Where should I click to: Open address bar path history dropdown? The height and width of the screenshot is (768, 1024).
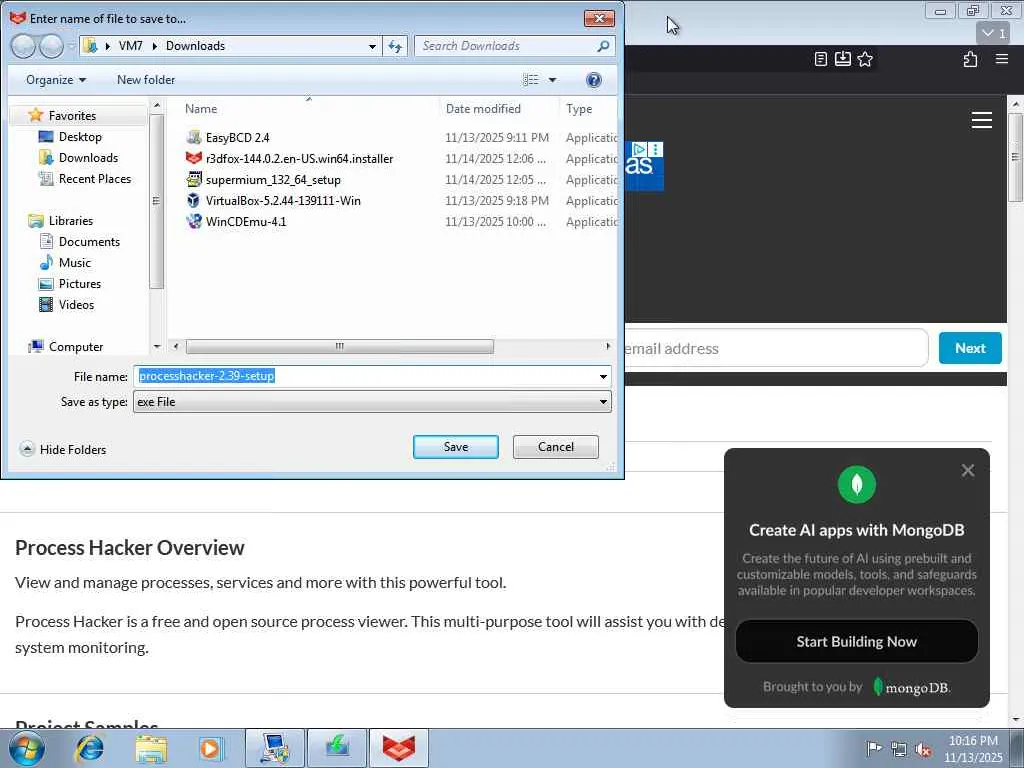[372, 46]
